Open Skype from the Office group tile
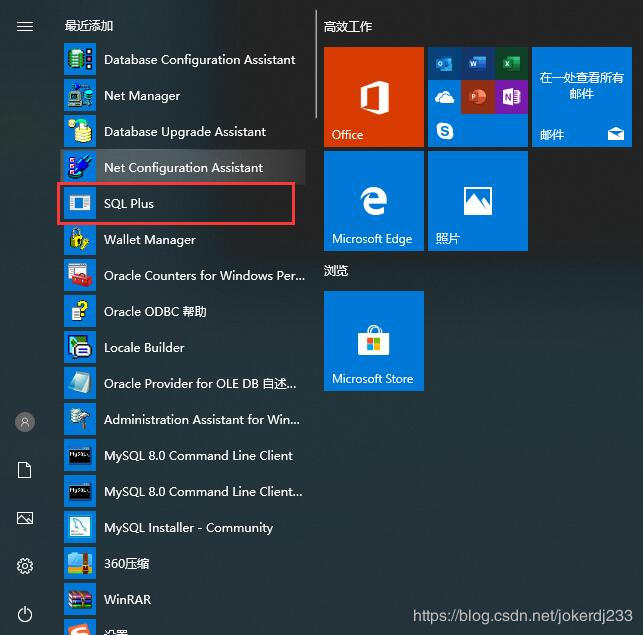The height and width of the screenshot is (635, 643). (445, 131)
